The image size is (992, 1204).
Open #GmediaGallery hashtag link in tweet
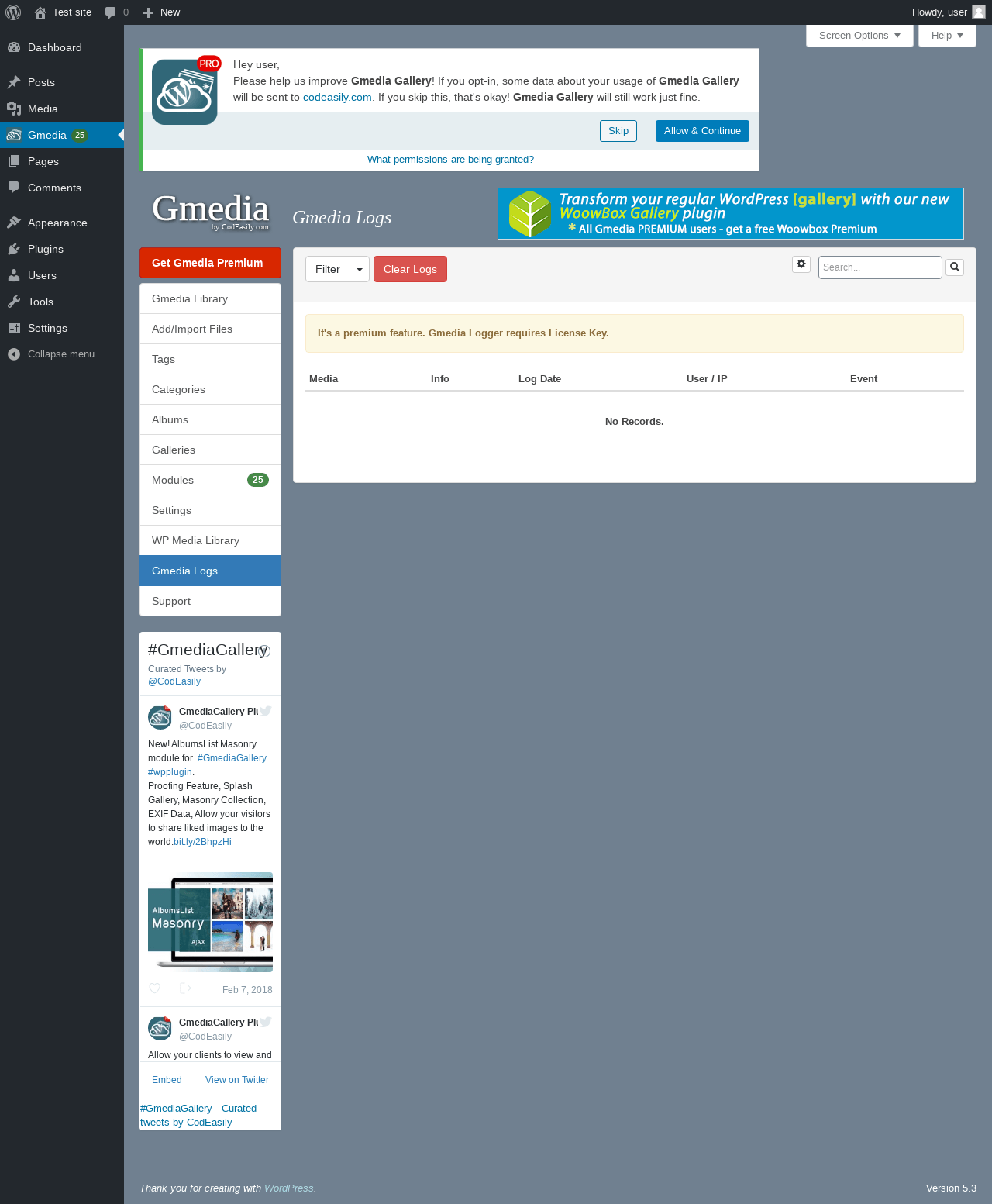click(x=232, y=758)
